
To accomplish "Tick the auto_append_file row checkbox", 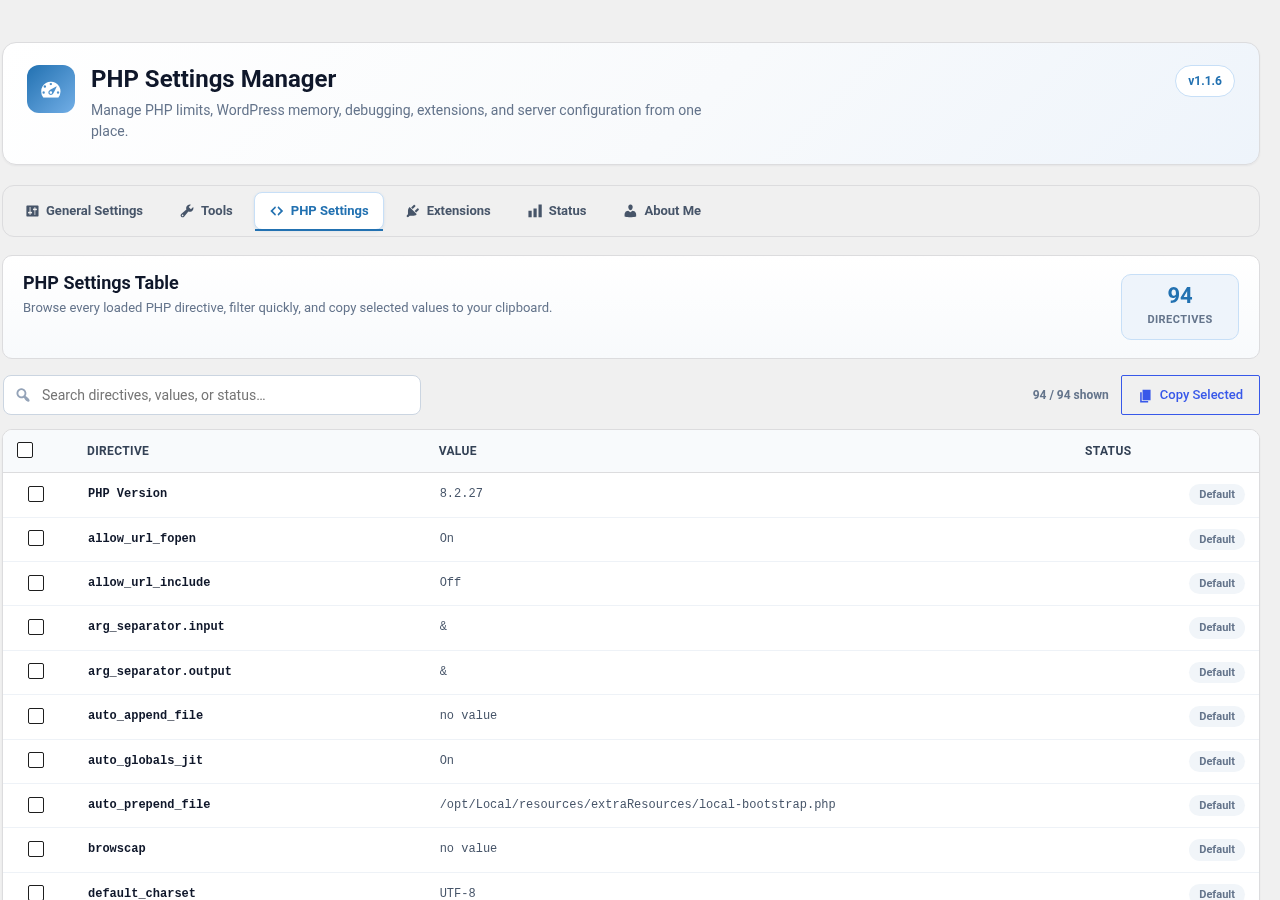I will (x=36, y=716).
